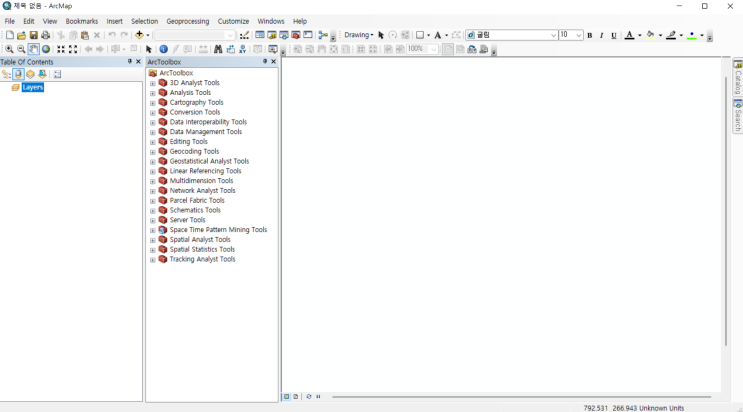
Task: Click the Fill Color bucket swatch
Action: [651, 35]
